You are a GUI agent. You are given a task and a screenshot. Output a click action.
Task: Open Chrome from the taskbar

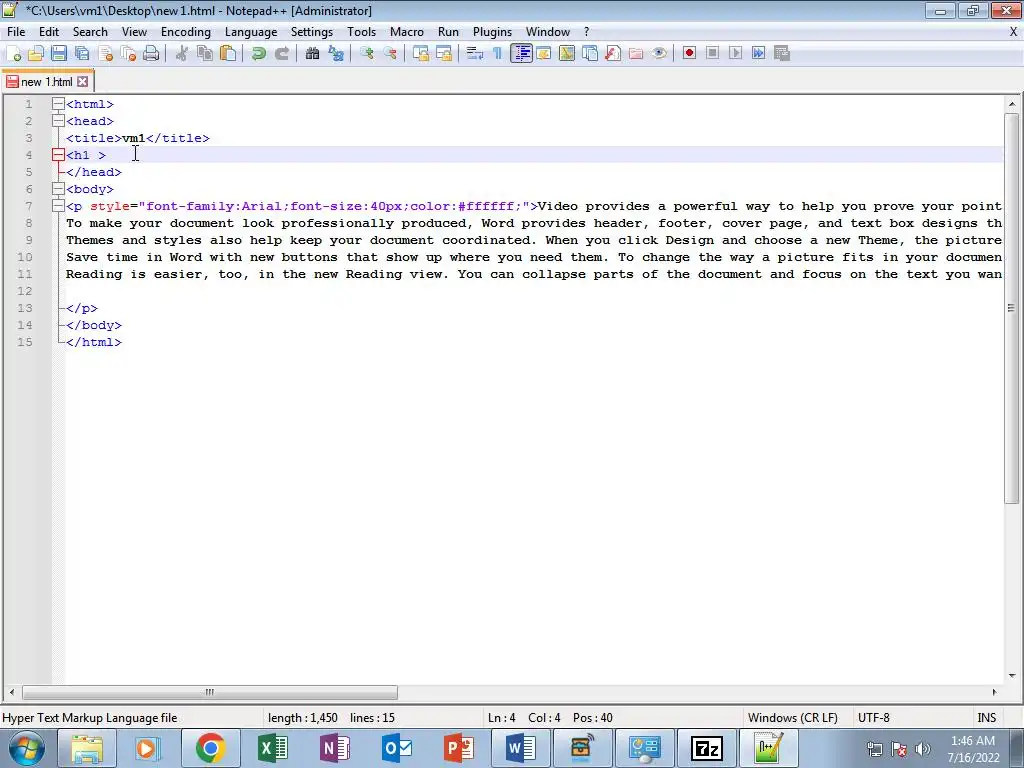210,748
